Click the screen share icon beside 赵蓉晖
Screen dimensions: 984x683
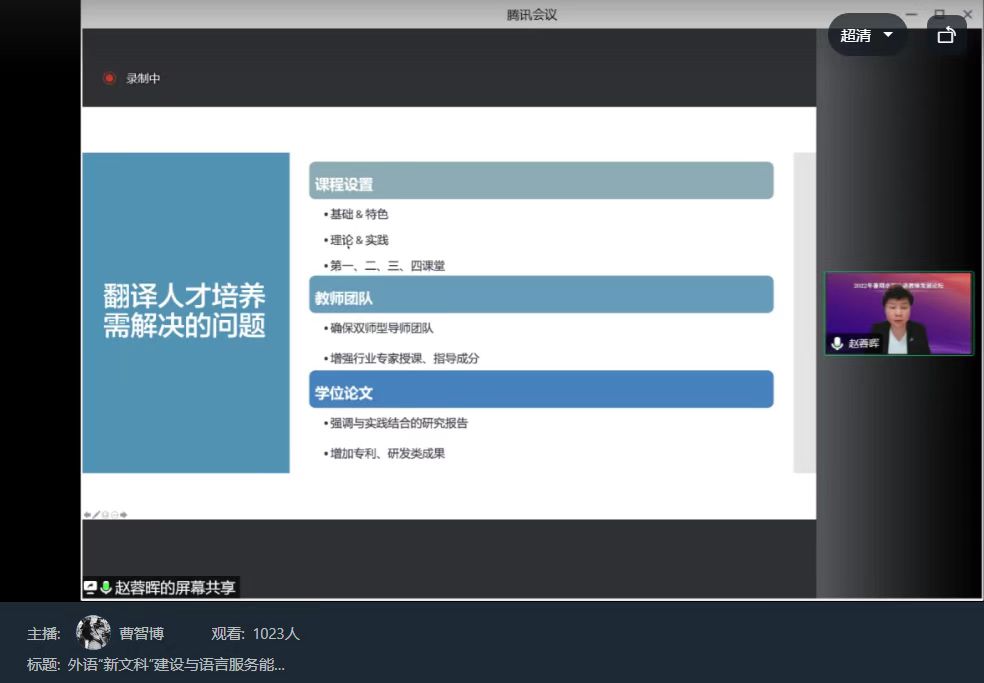91,588
